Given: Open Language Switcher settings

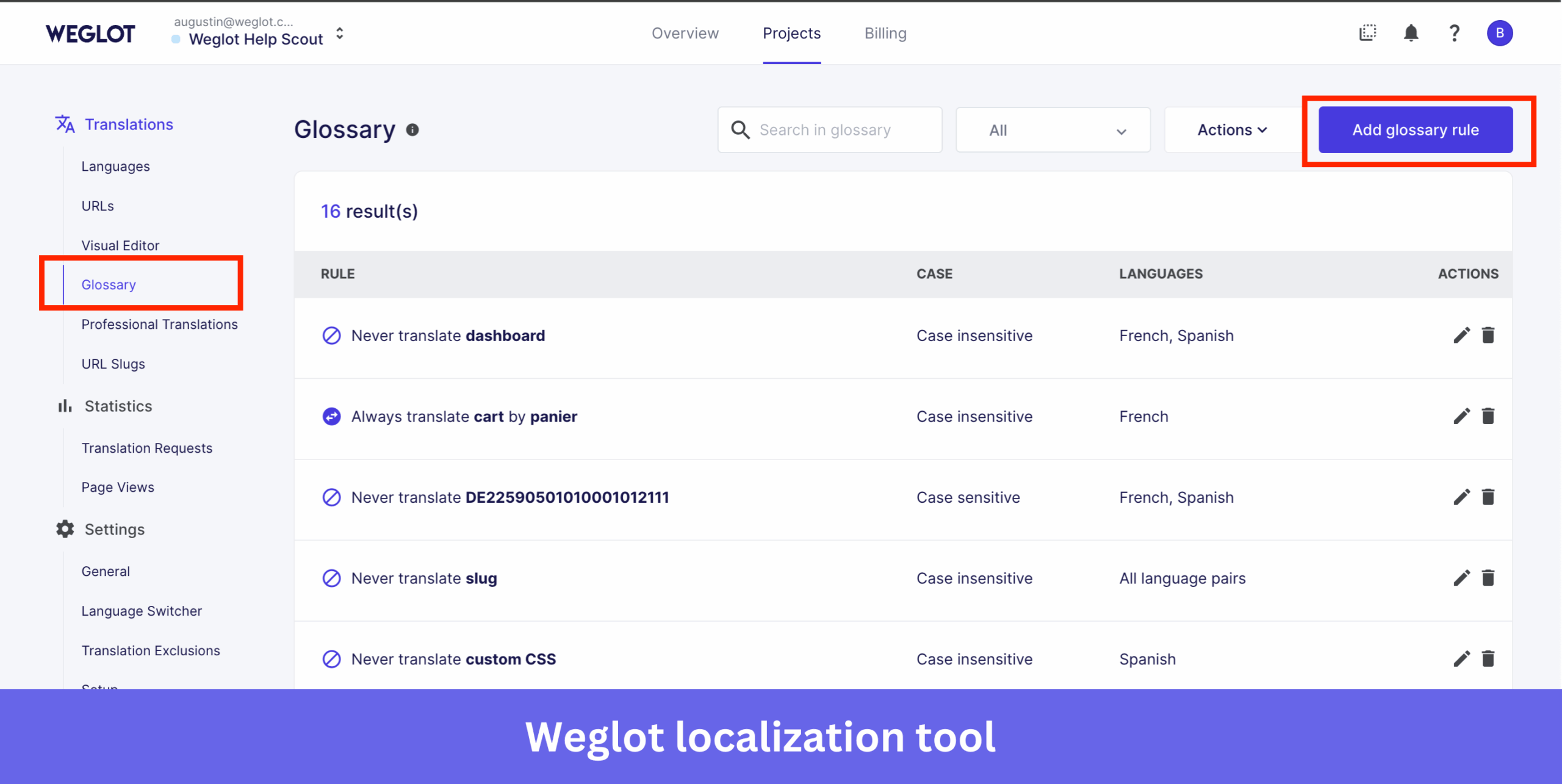Looking at the screenshot, I should click(x=142, y=611).
